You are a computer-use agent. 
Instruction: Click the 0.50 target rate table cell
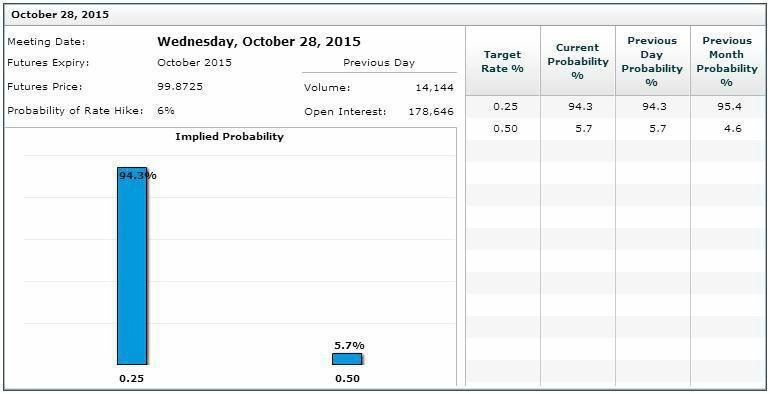pos(505,129)
